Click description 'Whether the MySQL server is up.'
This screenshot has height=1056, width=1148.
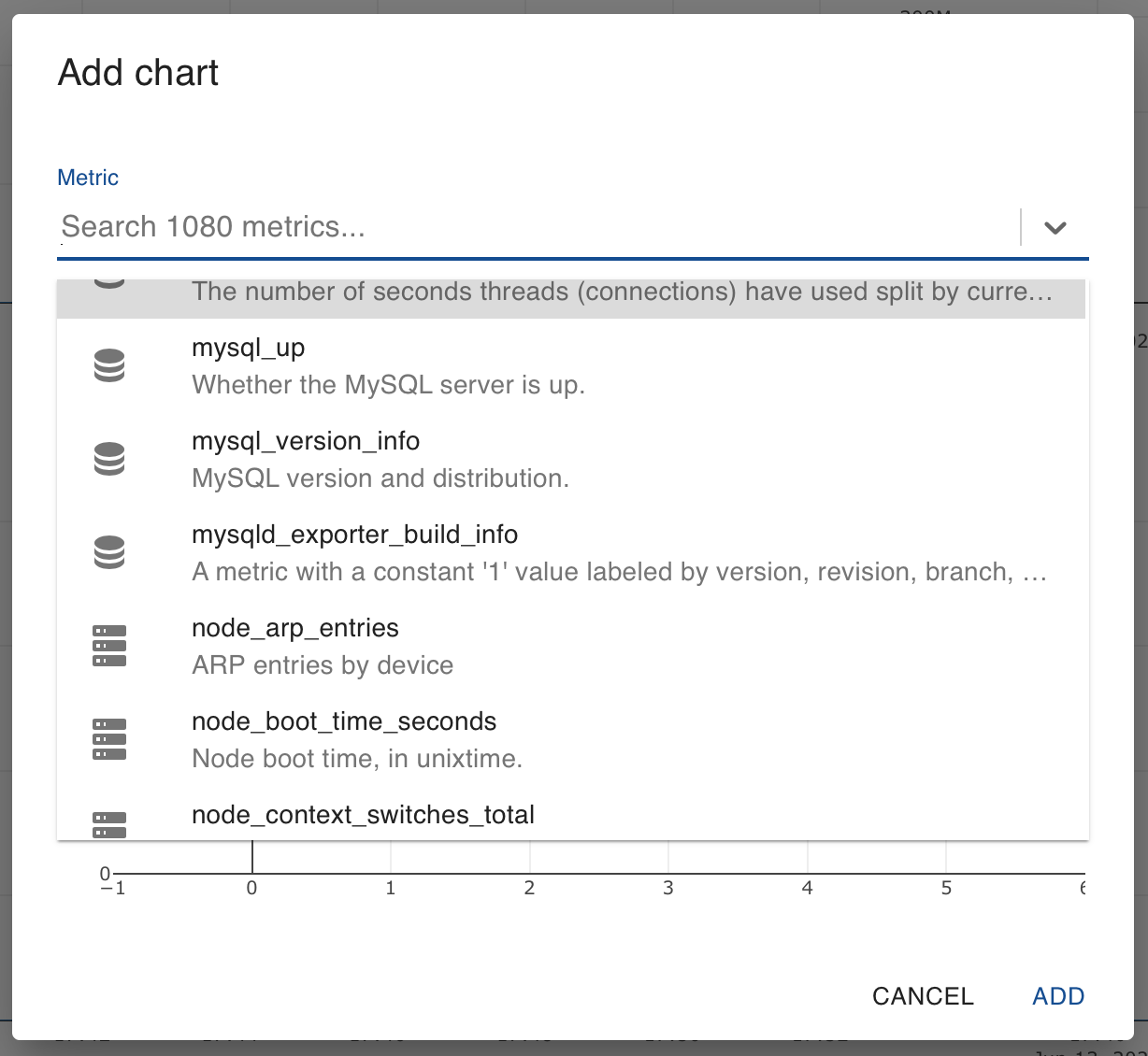pos(388,385)
